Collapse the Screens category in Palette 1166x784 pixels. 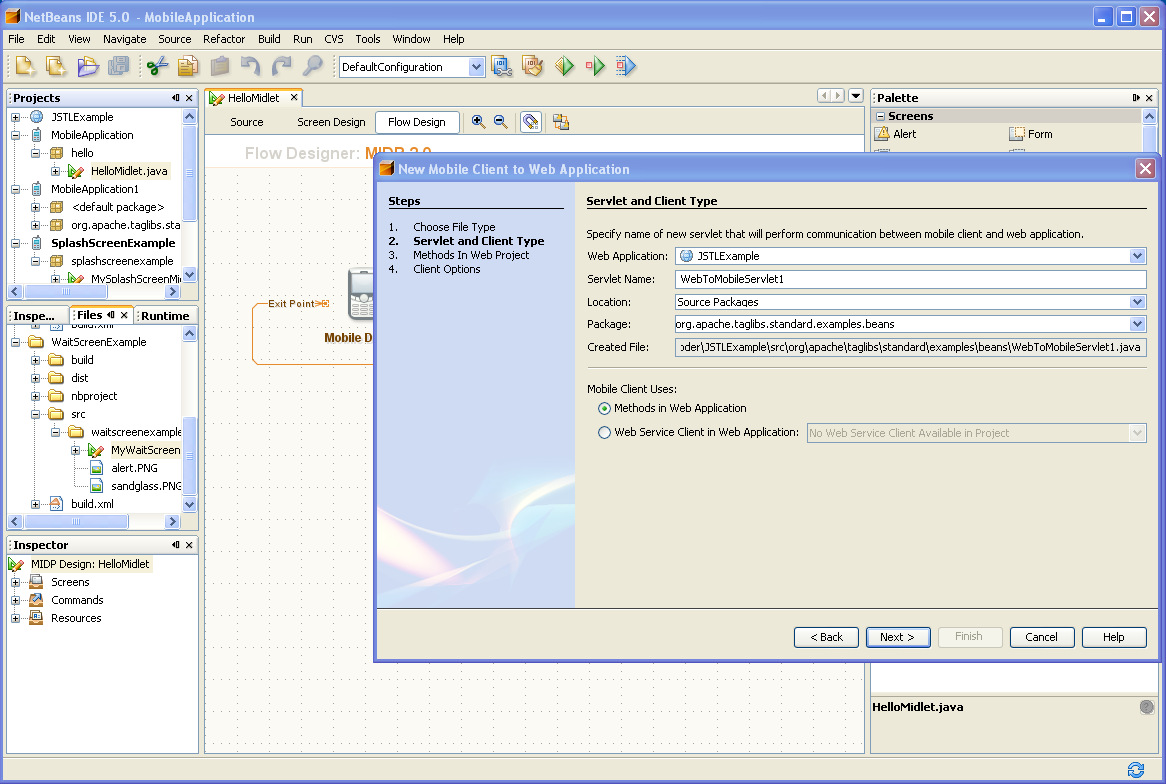point(880,116)
